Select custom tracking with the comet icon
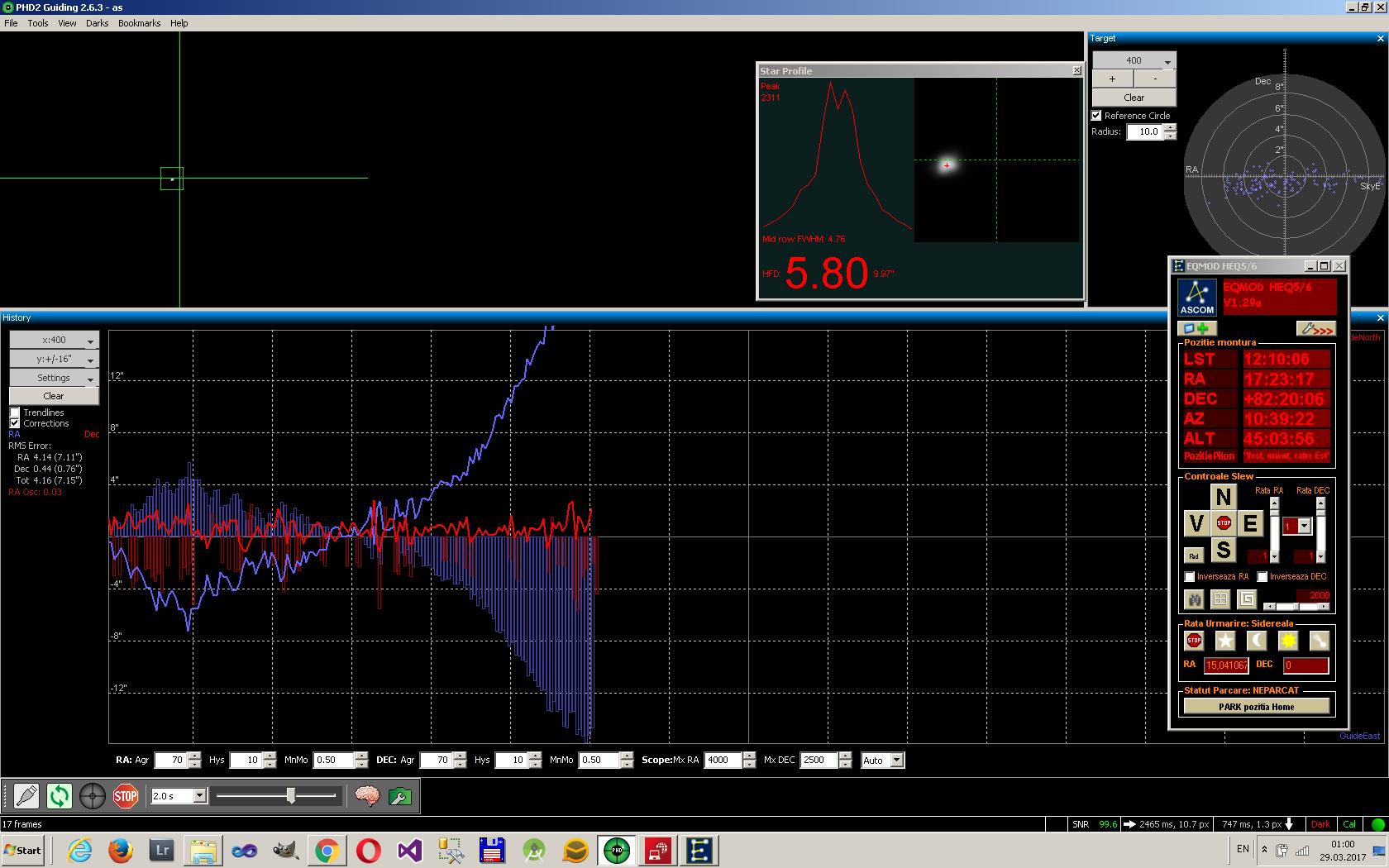This screenshot has height=868, width=1389. click(x=1320, y=641)
